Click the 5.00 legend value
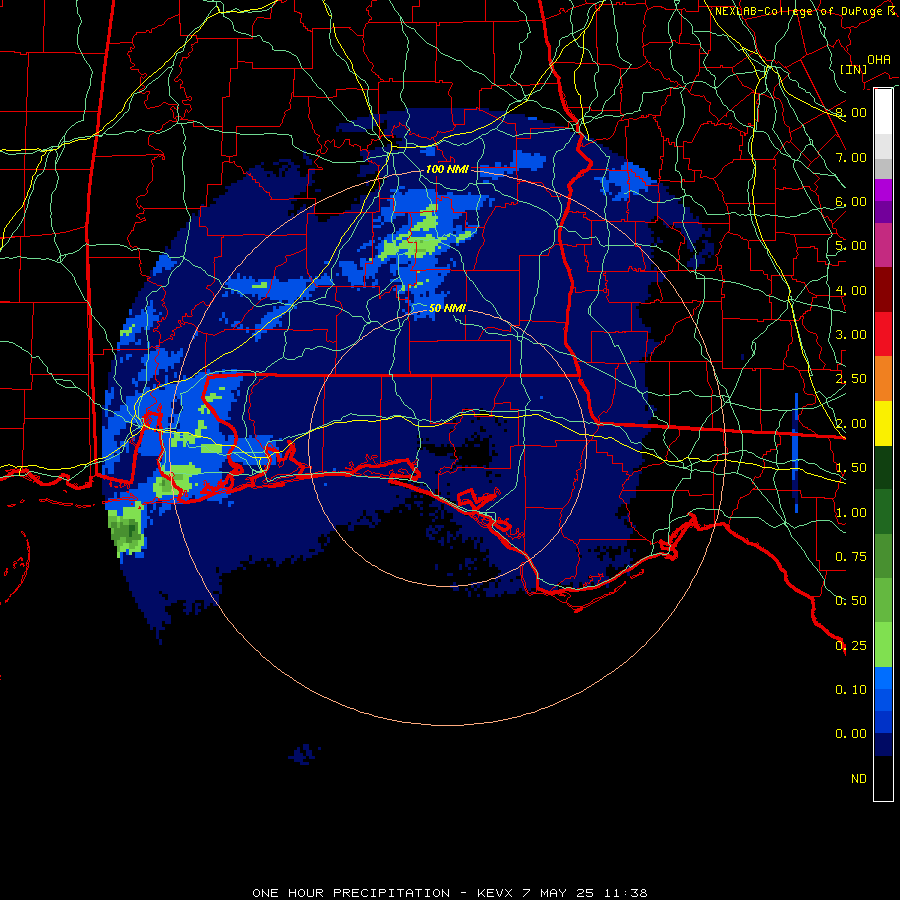Image resolution: width=900 pixels, height=900 pixels. click(x=851, y=246)
